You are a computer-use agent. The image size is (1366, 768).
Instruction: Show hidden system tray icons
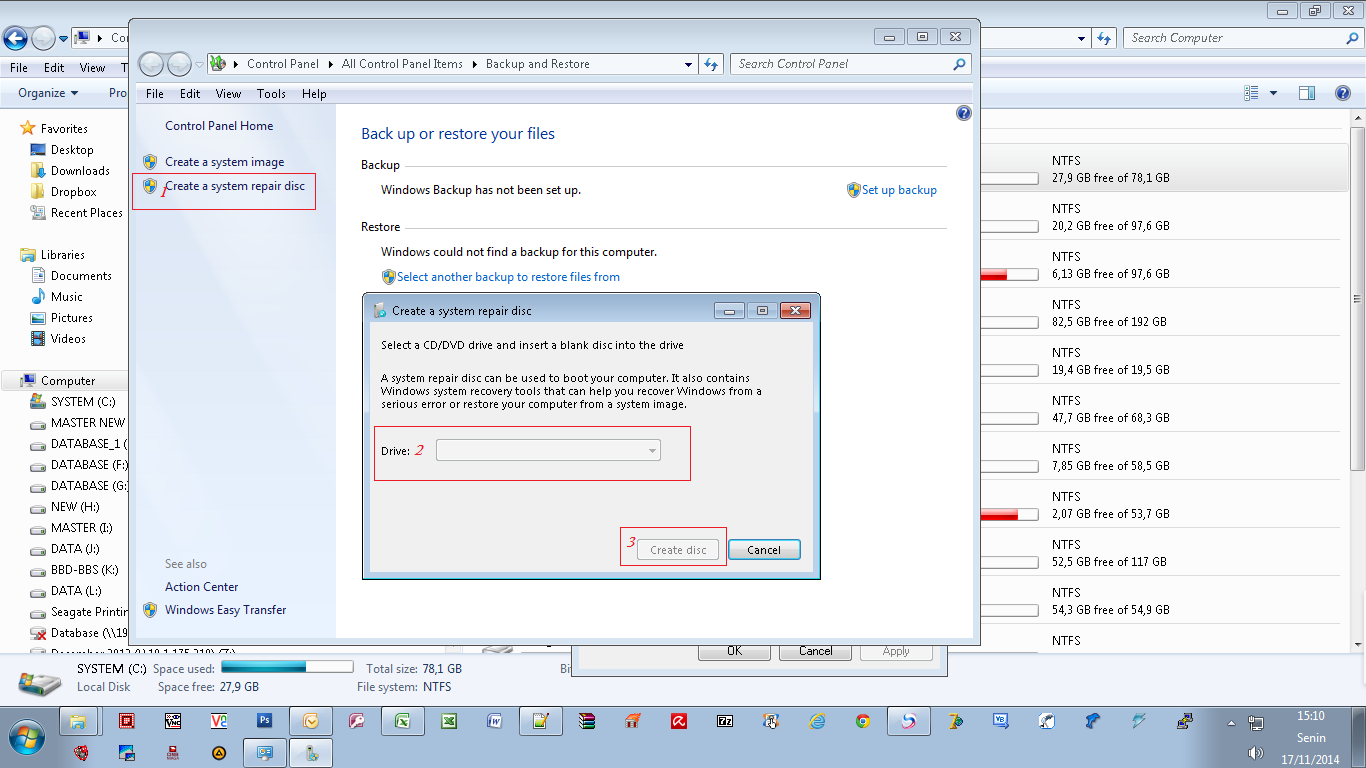[1231, 722]
